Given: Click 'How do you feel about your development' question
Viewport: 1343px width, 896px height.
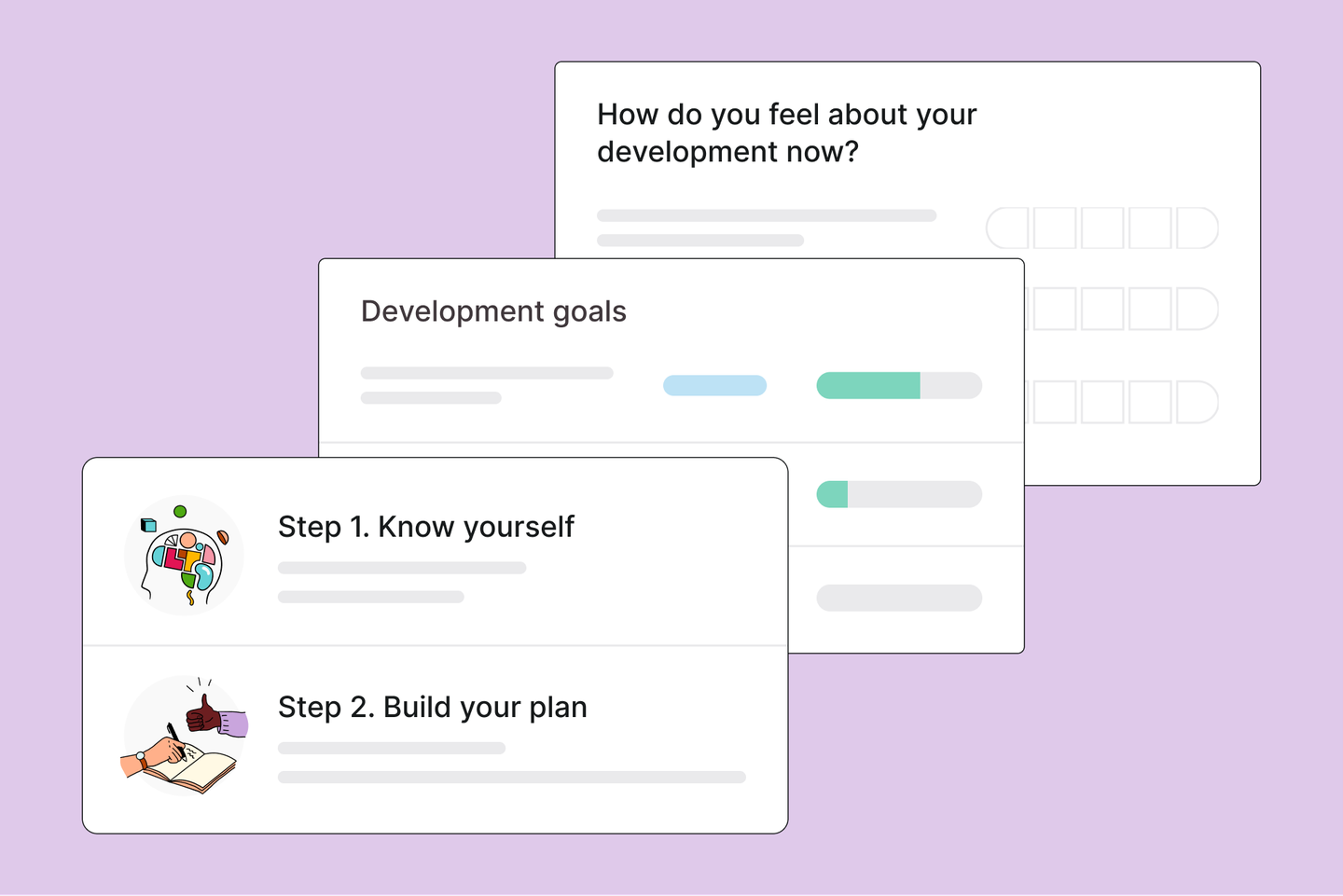Looking at the screenshot, I should coord(786,132).
